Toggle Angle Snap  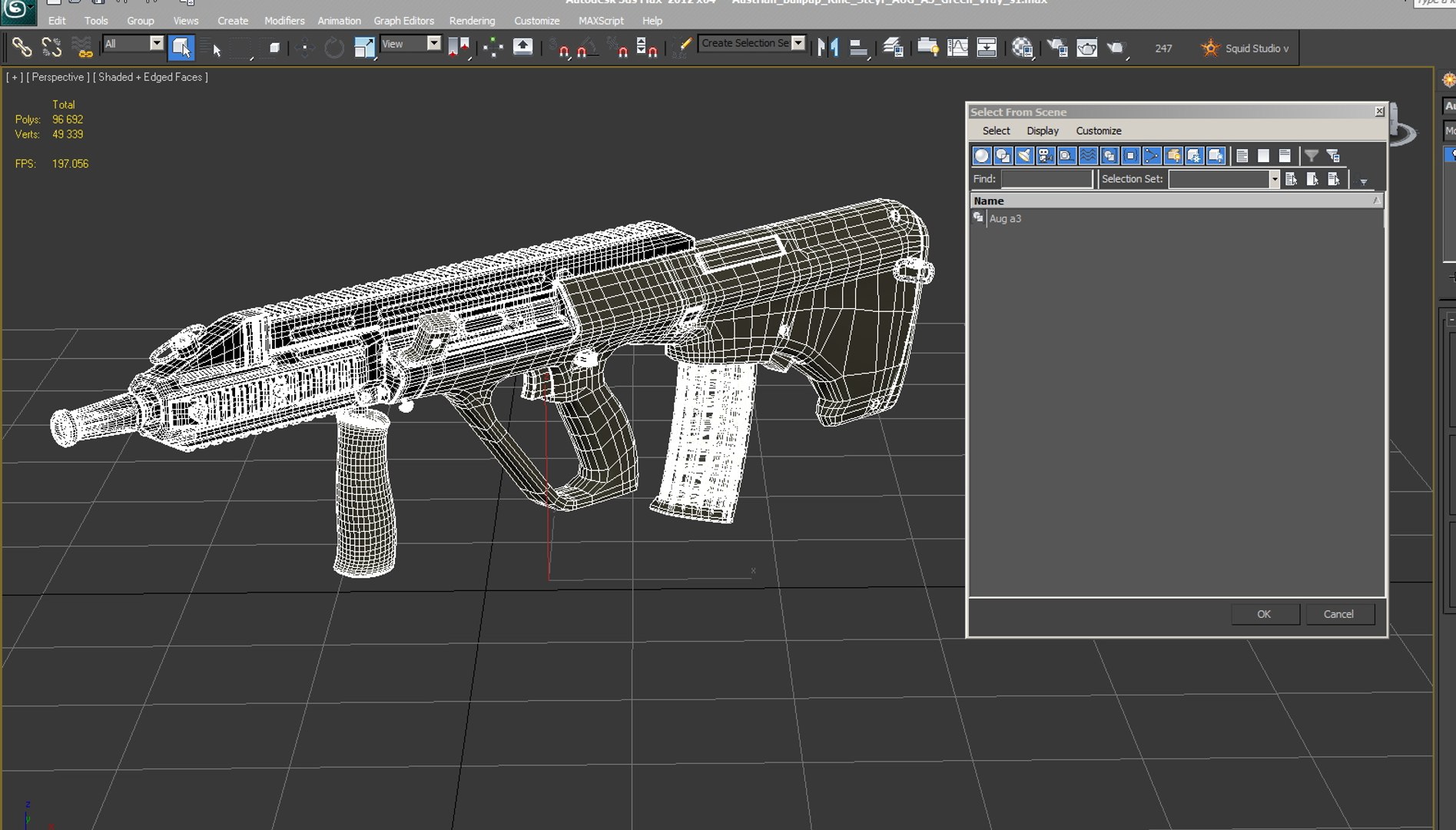(x=587, y=48)
